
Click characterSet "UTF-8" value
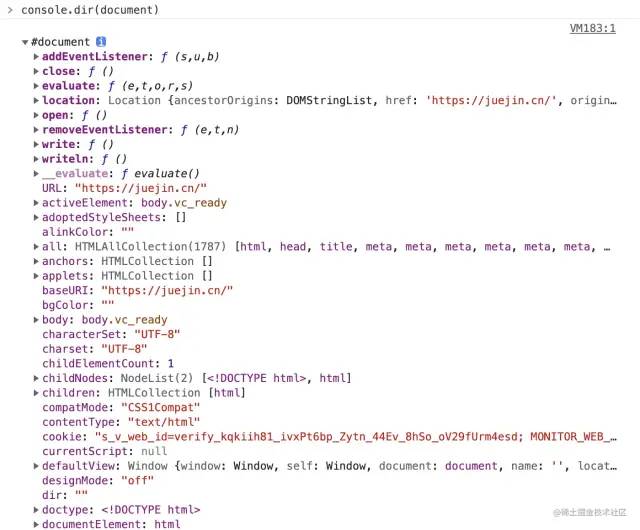157,334
